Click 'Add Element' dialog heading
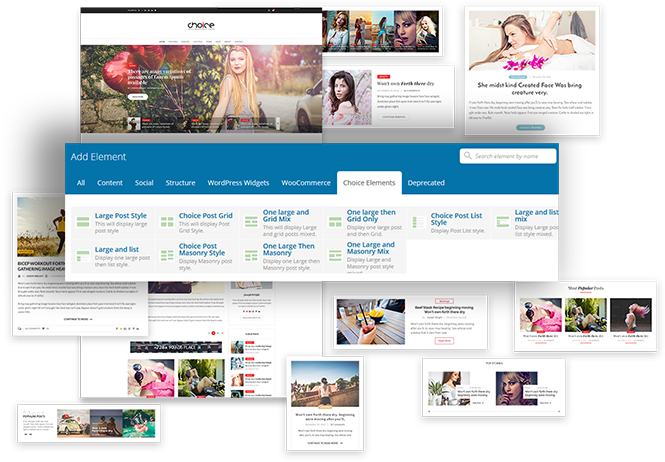The image size is (665, 462). click(98, 157)
